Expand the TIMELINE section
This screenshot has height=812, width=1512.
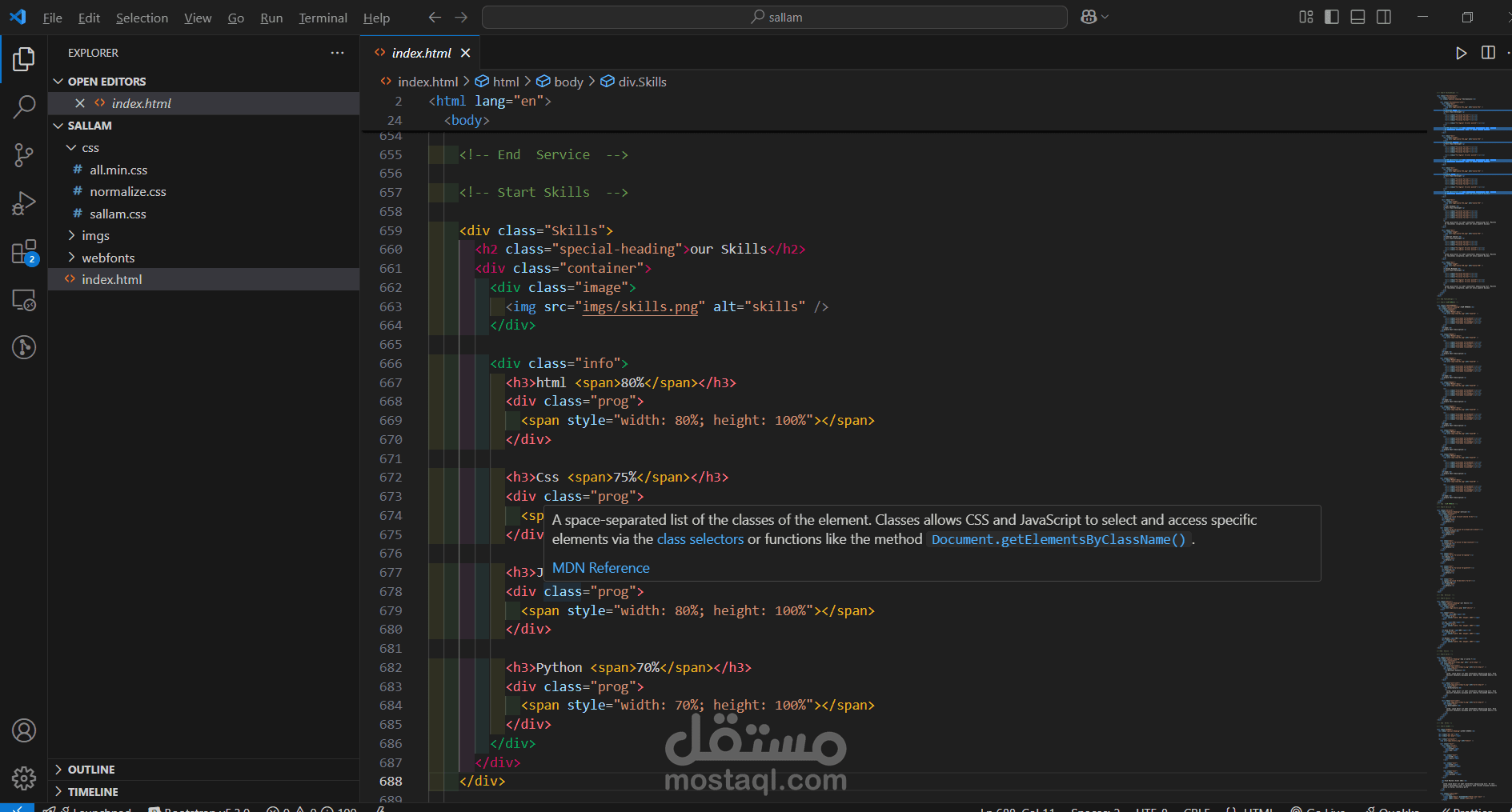tap(58, 792)
